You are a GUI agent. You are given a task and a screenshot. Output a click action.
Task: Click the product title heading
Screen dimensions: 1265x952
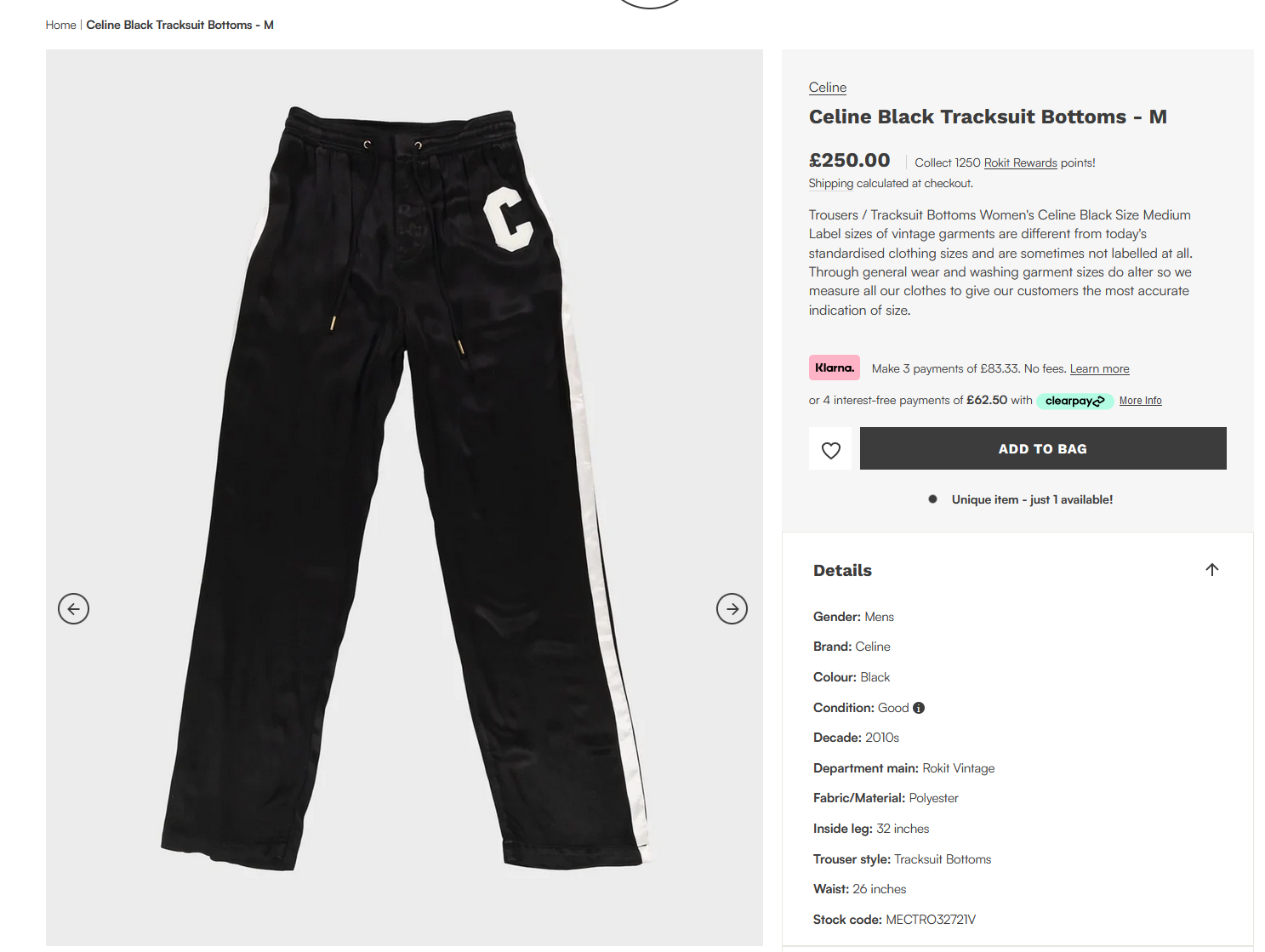[x=988, y=117]
